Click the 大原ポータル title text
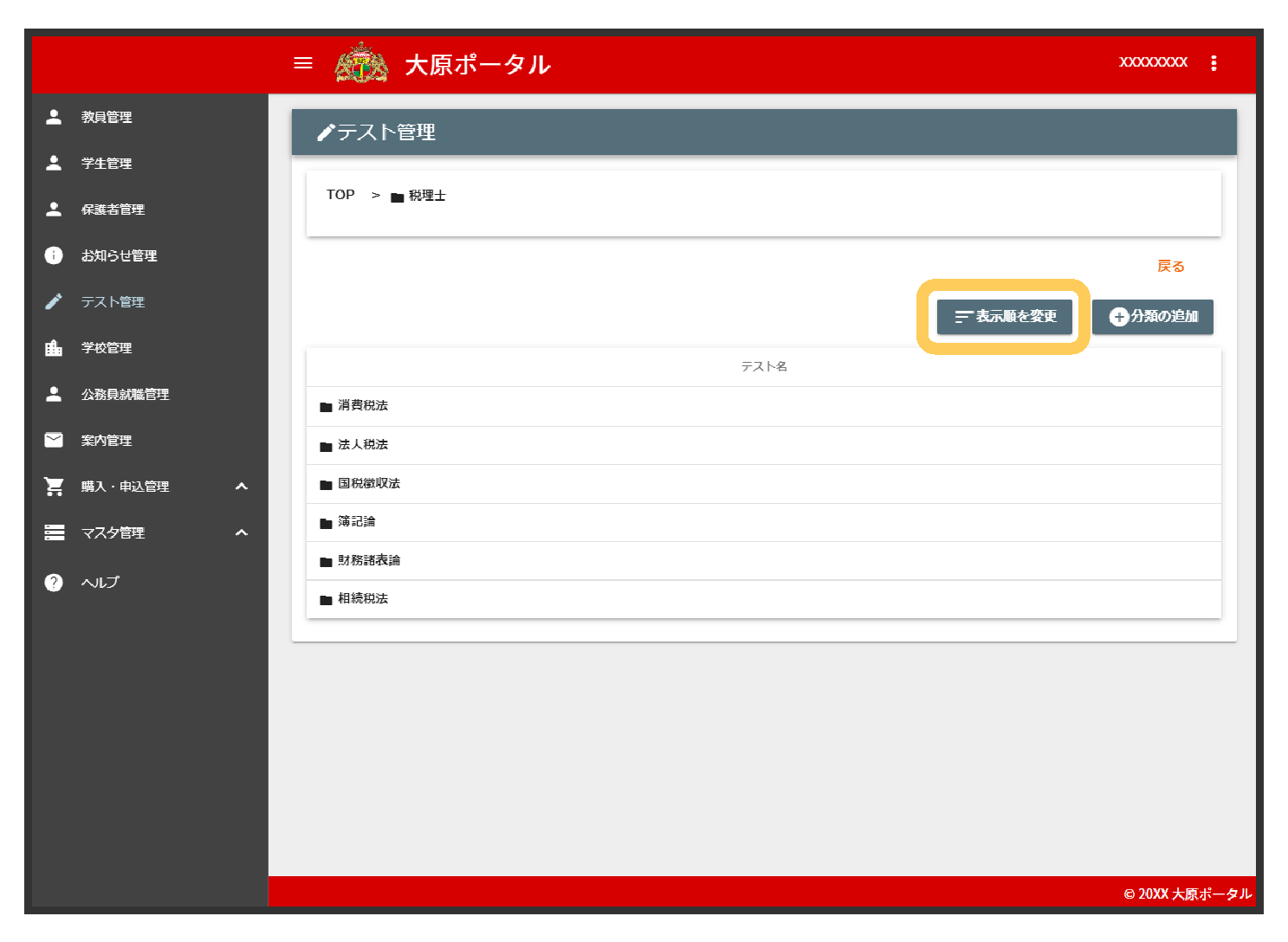Viewport: 1288px width, 942px height. (477, 64)
